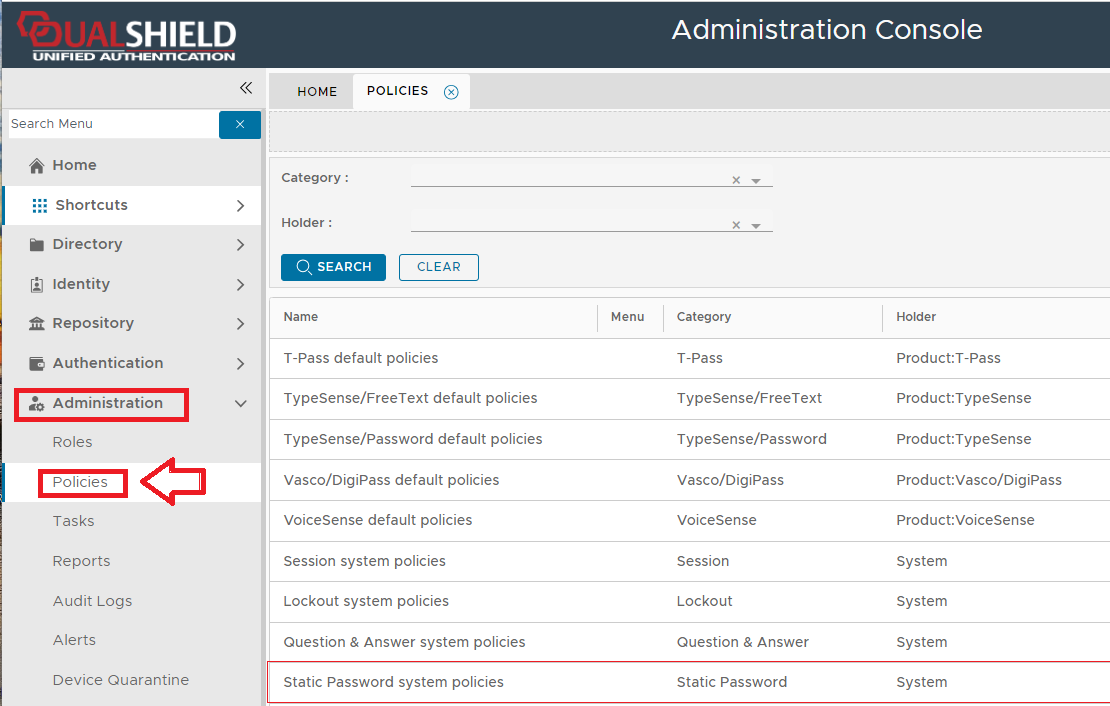The width and height of the screenshot is (1110, 706).
Task: Click the Authentication wallet icon
Action: click(x=37, y=363)
